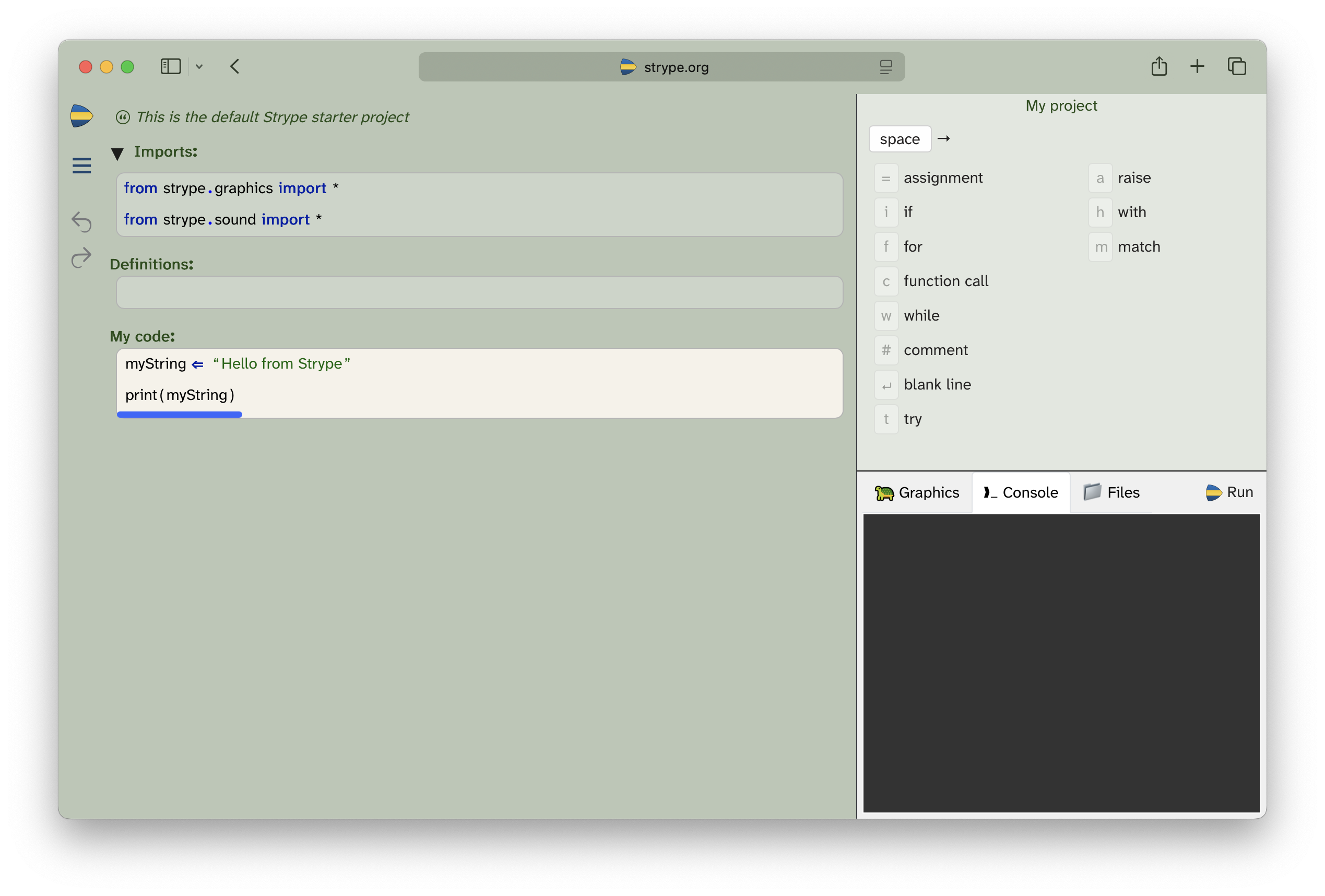The width and height of the screenshot is (1325, 896).
Task: Click the empty Definitions frame area
Action: pos(479,292)
